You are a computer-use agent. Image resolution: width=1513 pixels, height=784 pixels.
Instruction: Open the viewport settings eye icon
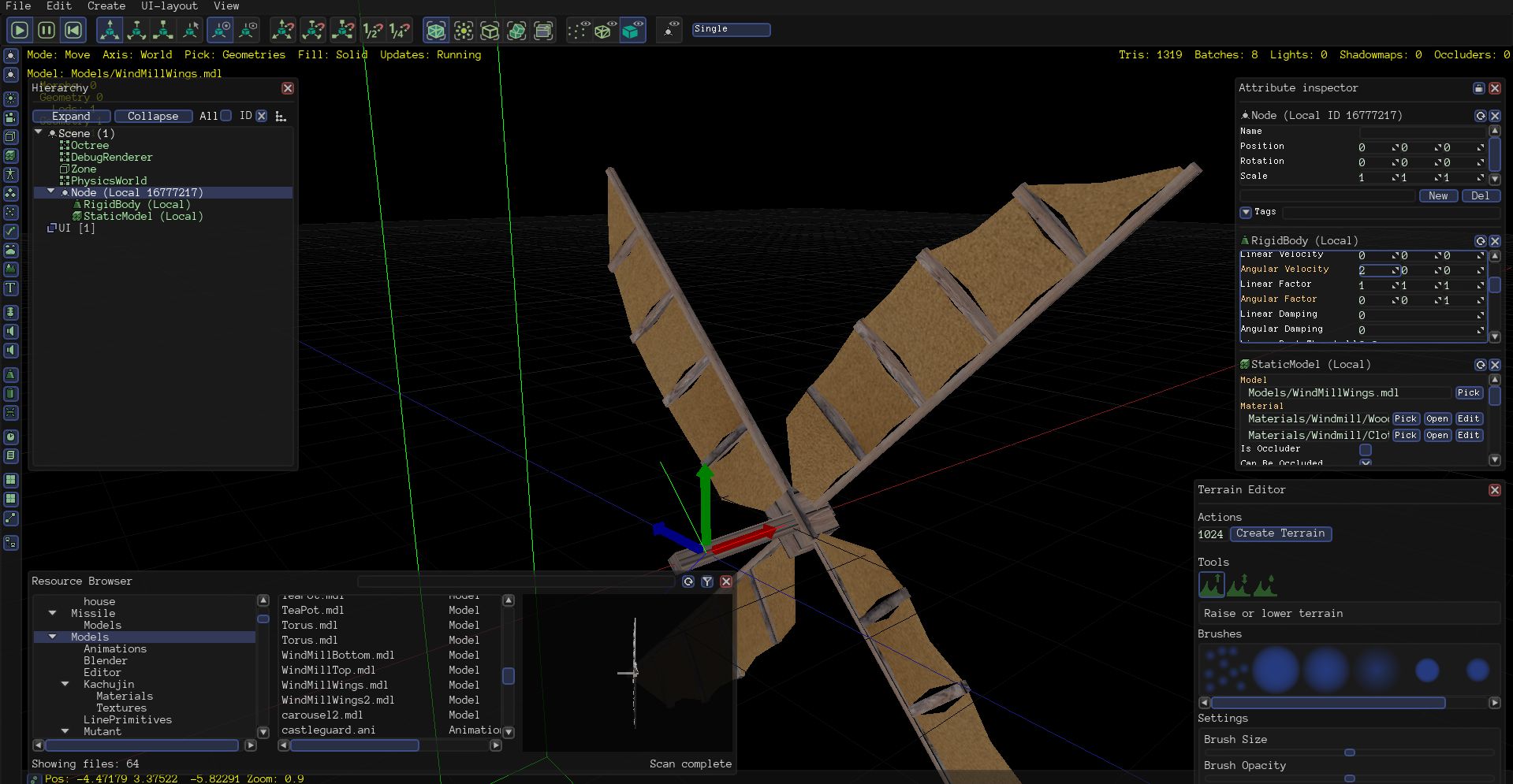pos(669,30)
